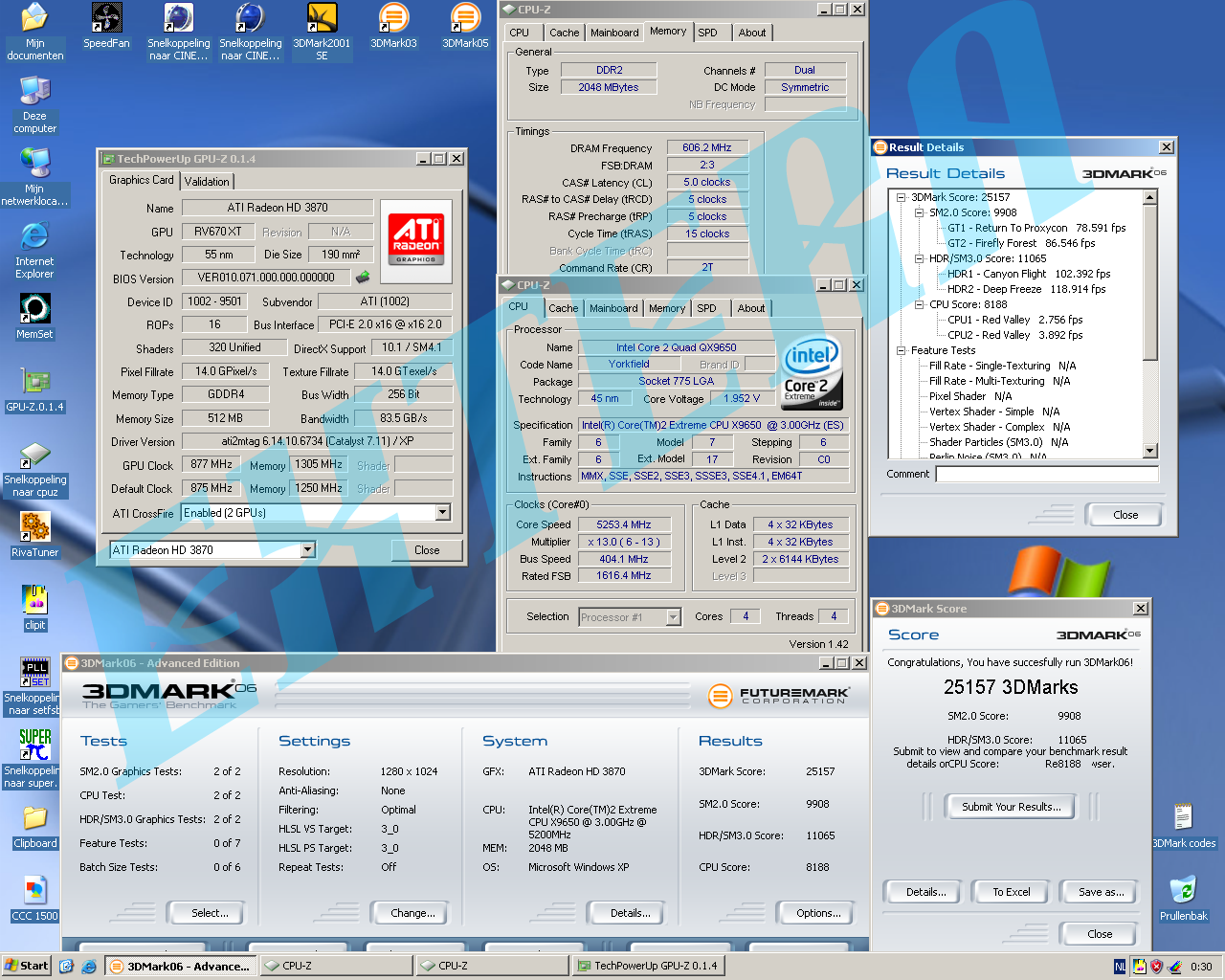Collapse the Feature Tests tree node
Viewport: 1225px width, 980px height.
coord(901,350)
